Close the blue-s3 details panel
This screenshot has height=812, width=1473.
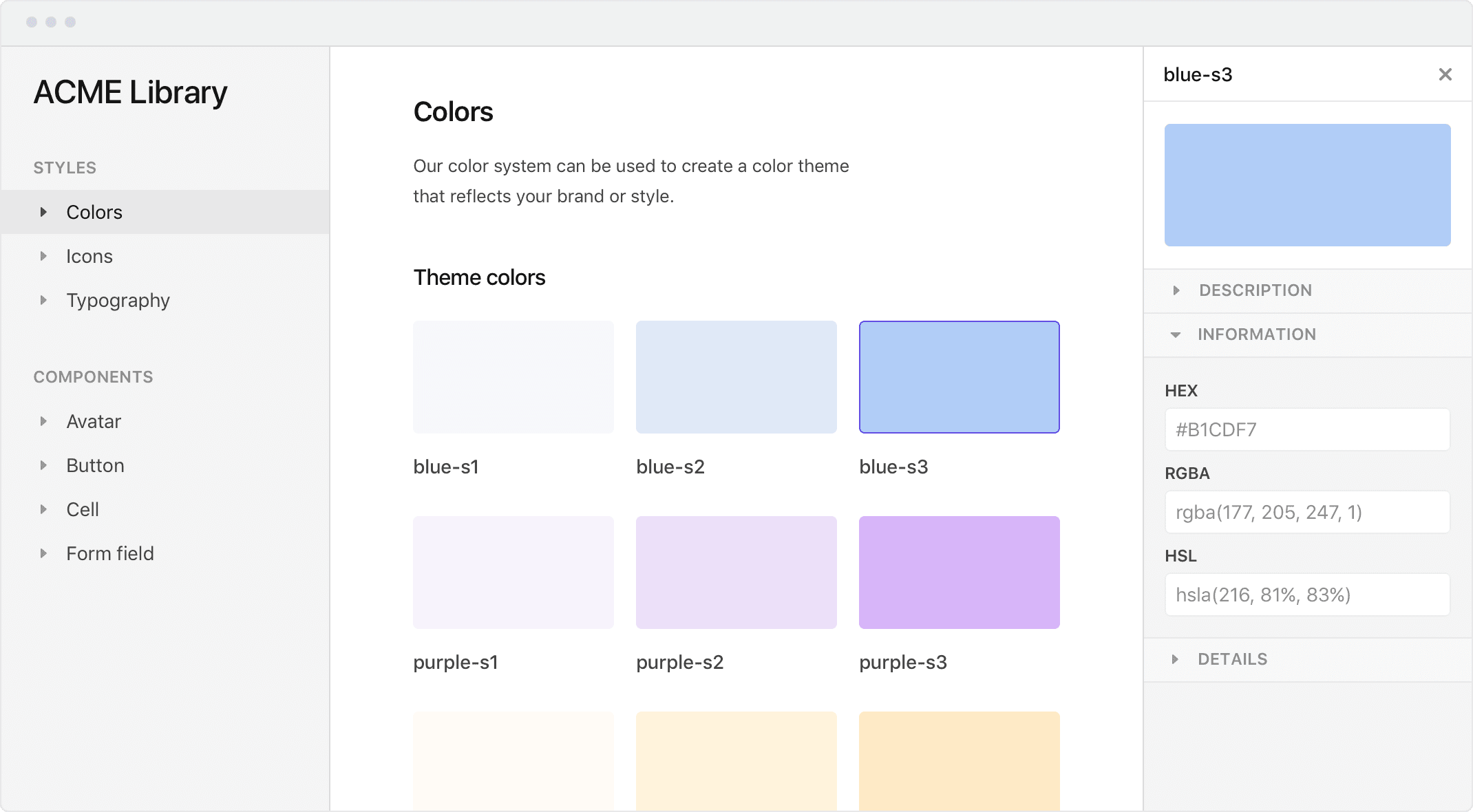point(1445,74)
